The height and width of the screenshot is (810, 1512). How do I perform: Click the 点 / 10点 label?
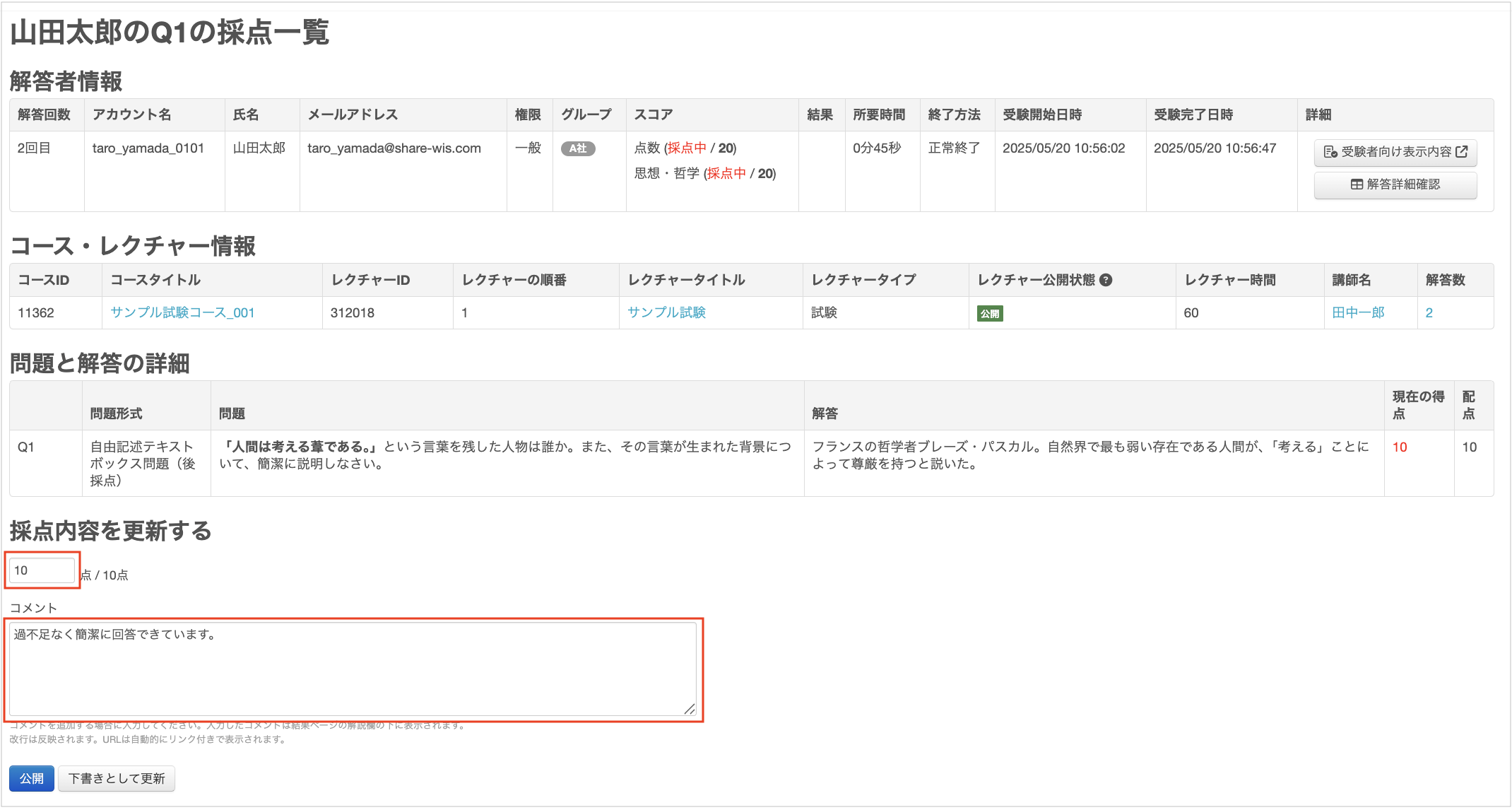pos(104,575)
